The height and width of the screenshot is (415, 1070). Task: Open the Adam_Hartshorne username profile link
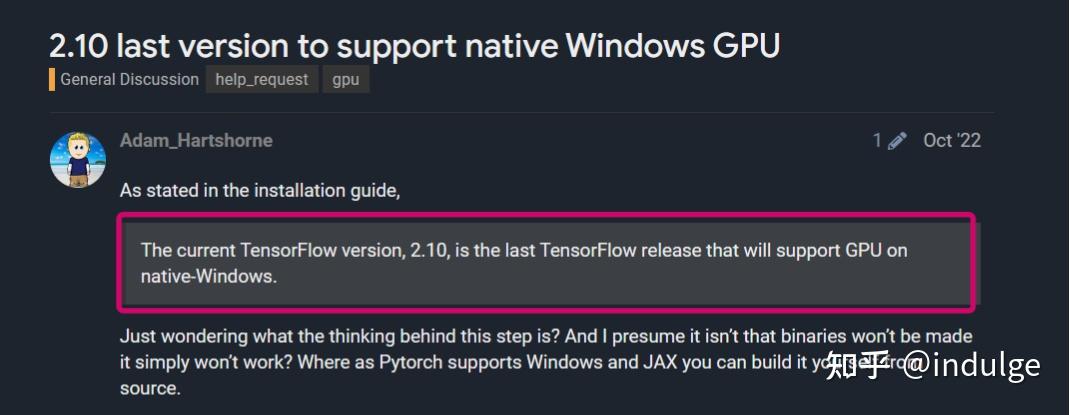(x=196, y=141)
